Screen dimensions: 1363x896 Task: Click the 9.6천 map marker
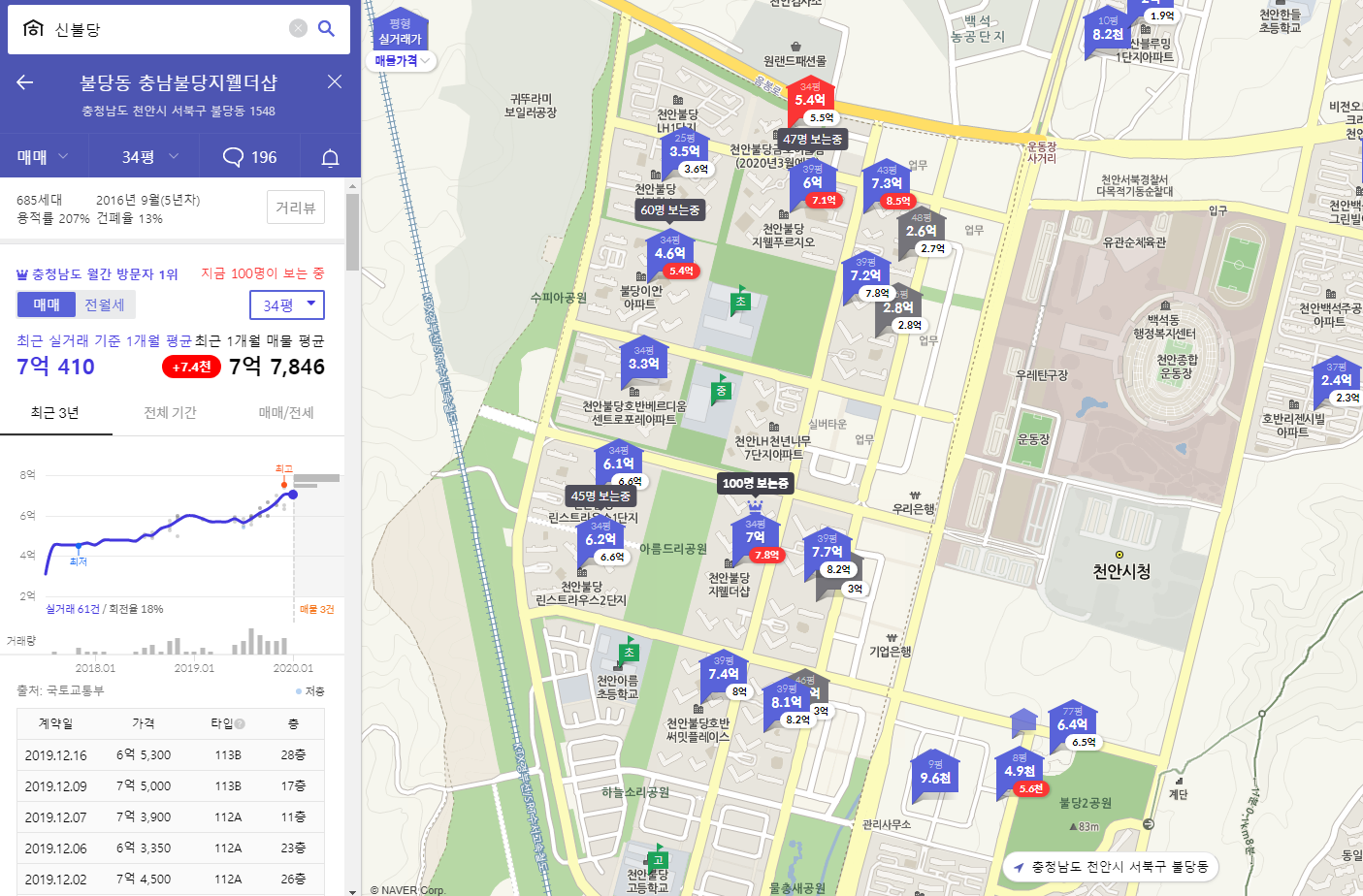tap(935, 779)
